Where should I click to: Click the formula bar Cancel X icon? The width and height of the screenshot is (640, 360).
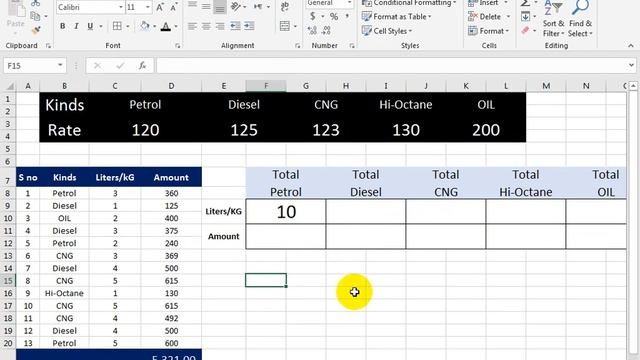(x=97, y=66)
